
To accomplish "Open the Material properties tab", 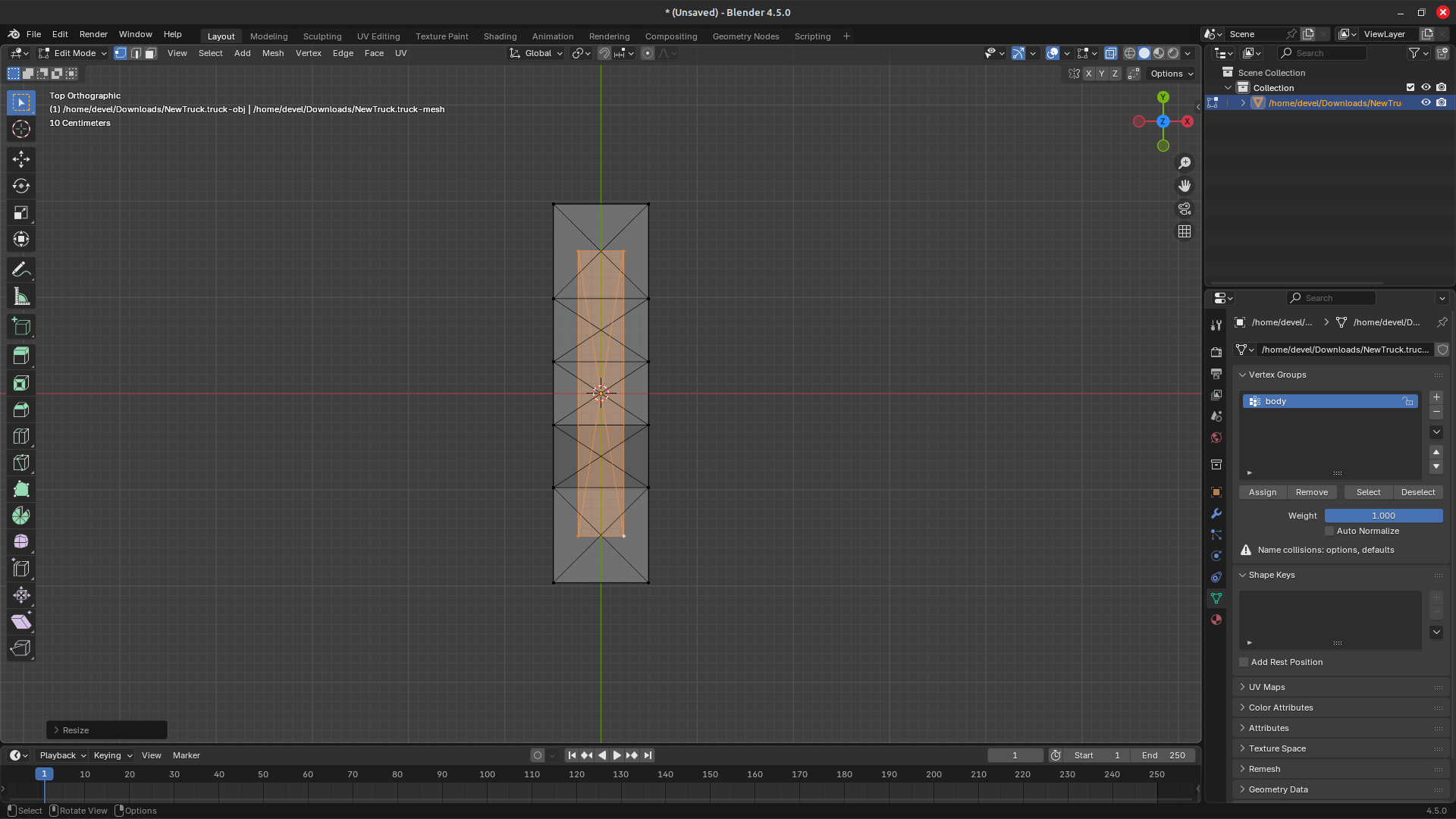I will click(x=1216, y=620).
